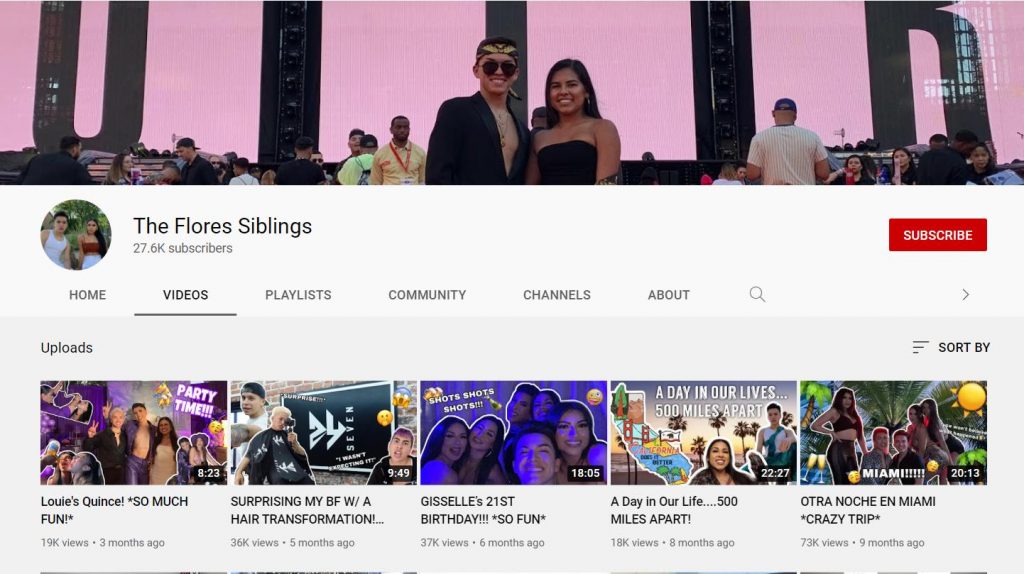The height and width of the screenshot is (574, 1024).
Task: View the About tab
Action: pyautogui.click(x=669, y=295)
